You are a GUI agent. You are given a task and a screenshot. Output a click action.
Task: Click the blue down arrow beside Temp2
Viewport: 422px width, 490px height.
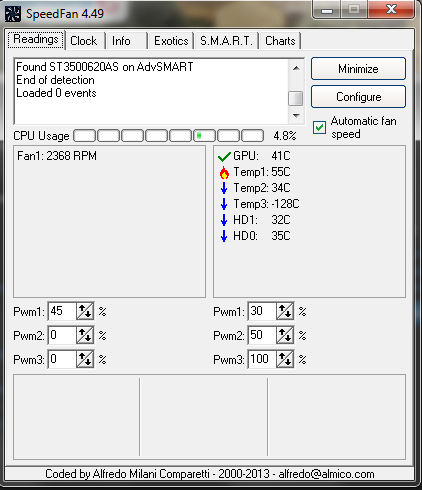click(224, 188)
